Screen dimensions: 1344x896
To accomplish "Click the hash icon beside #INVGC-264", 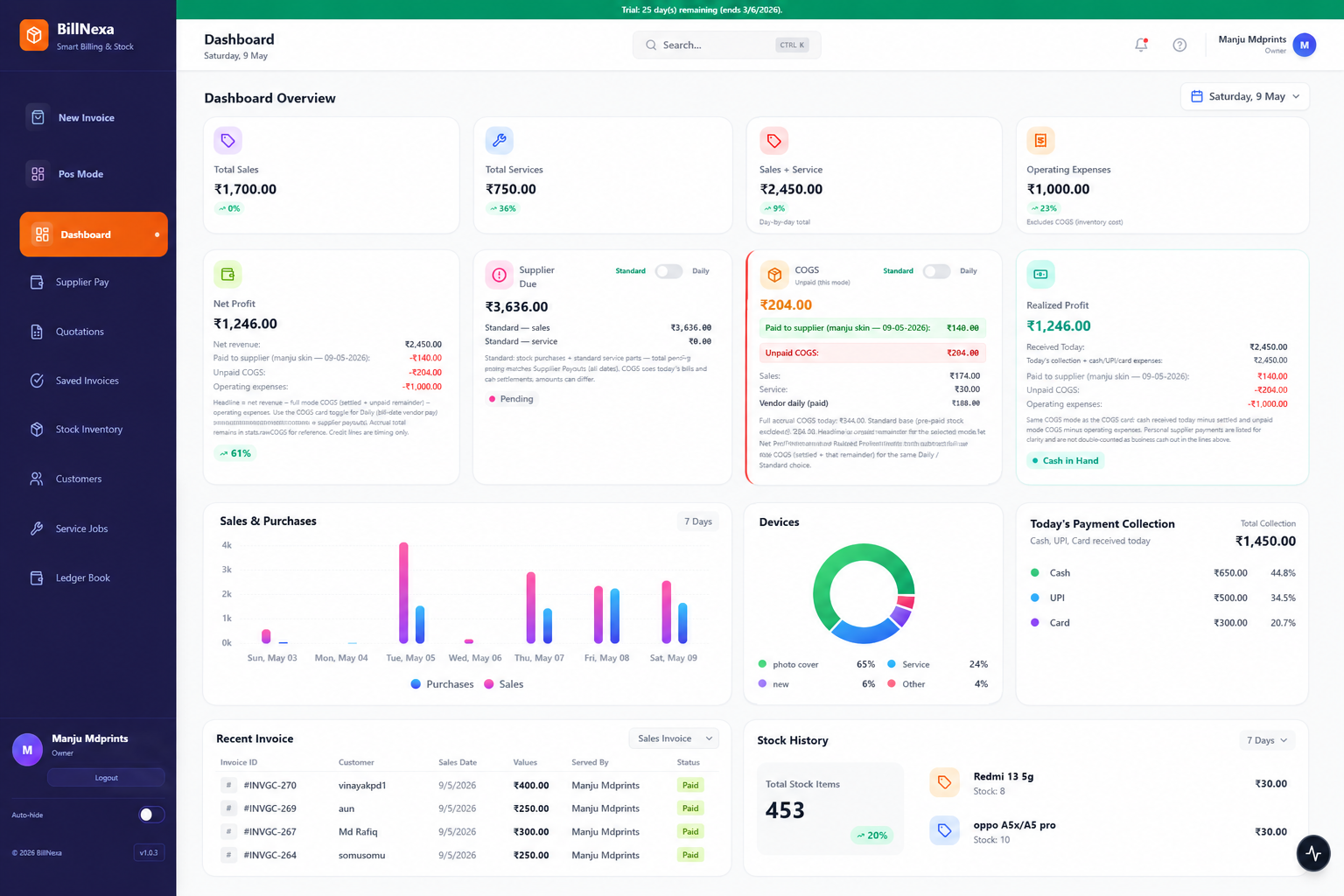I will pos(228,855).
